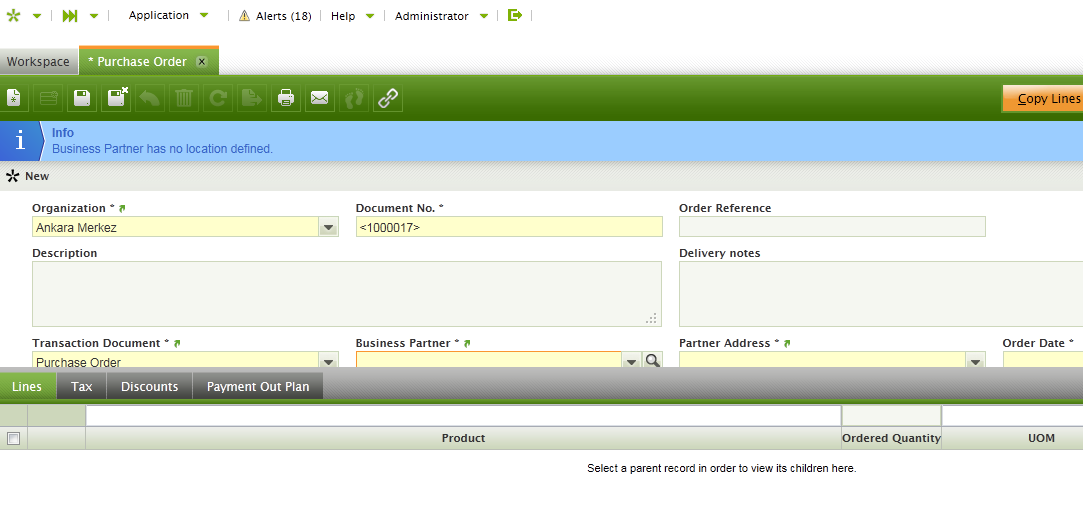
Task: Follow the Partner Address link arrow
Action: pyautogui.click(x=787, y=343)
